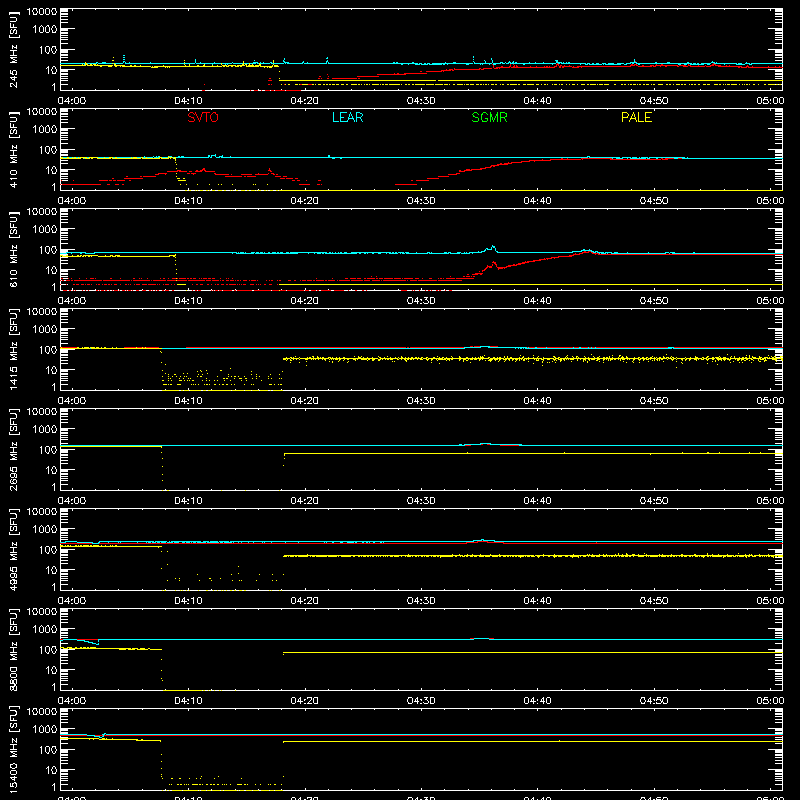Select the 8800 MHz [SFU] axis title

coord(14,650)
